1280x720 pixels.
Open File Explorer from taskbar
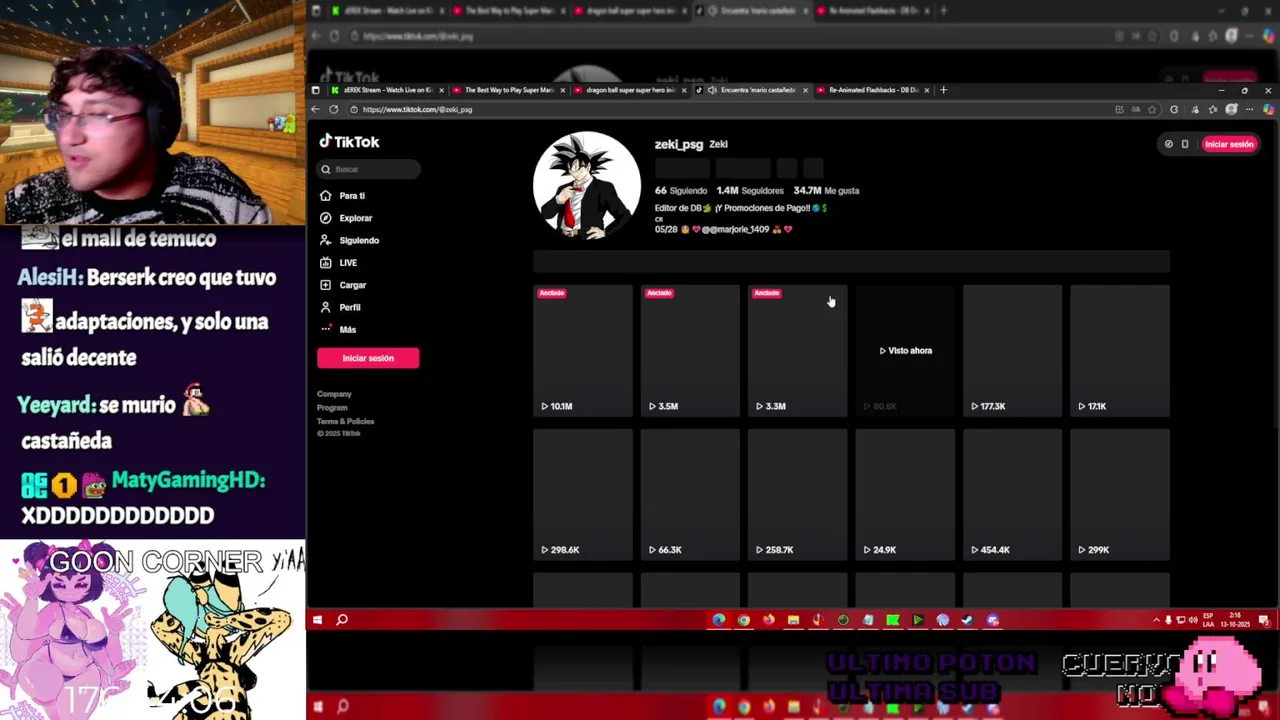793,620
